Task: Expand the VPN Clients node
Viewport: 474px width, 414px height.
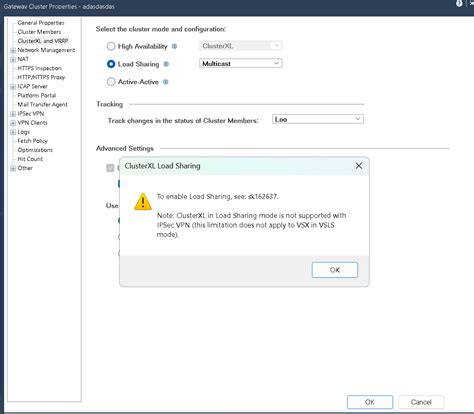Action: [x=13, y=123]
